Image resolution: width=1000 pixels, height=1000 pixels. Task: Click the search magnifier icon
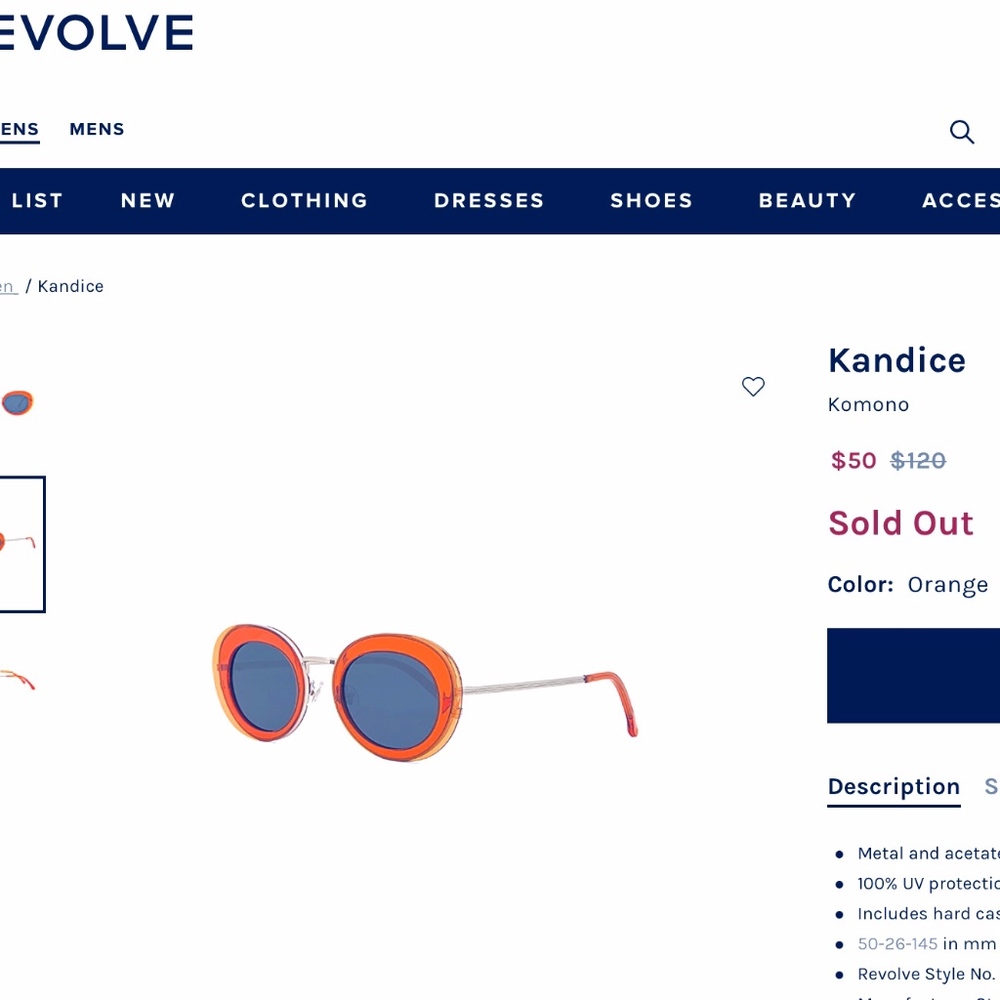[x=961, y=131]
